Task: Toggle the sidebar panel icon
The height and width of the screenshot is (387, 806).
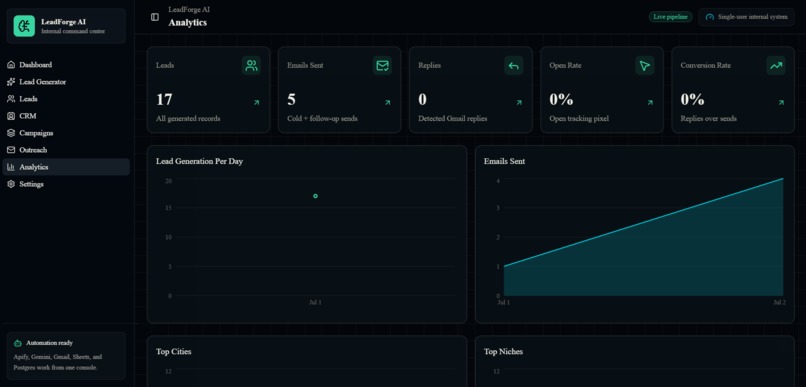Action: (155, 17)
